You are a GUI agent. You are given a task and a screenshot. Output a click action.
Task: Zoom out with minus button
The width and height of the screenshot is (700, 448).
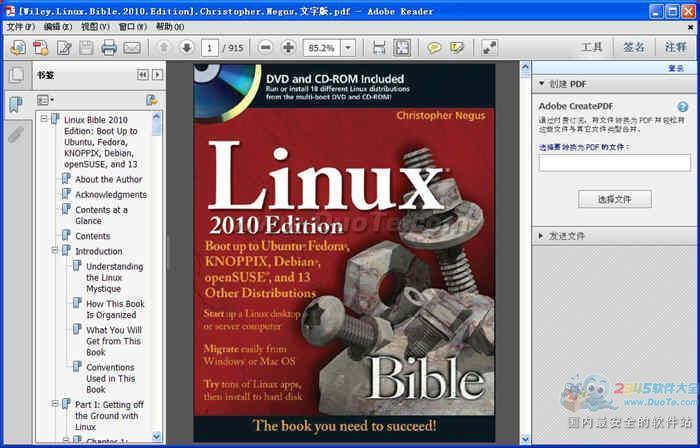pyautogui.click(x=265, y=47)
